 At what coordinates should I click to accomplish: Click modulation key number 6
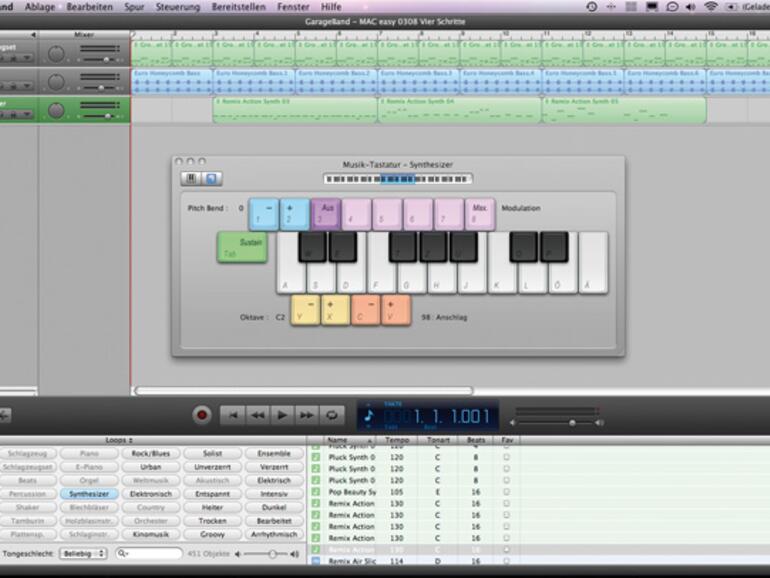tap(418, 214)
